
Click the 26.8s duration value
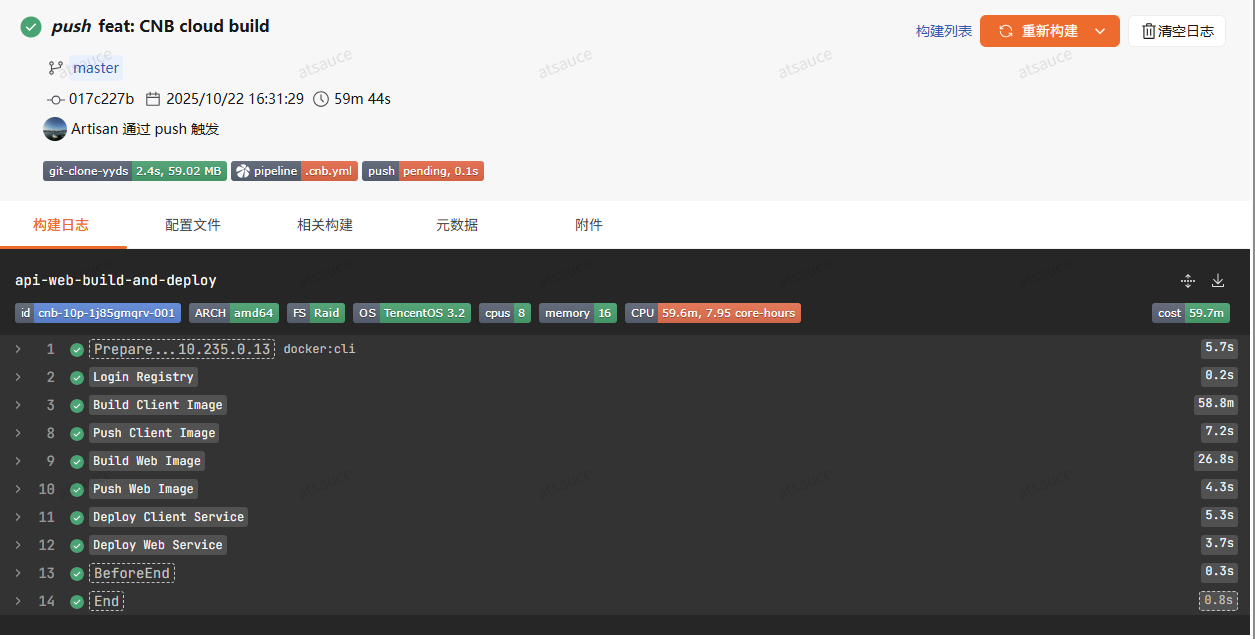click(1216, 460)
